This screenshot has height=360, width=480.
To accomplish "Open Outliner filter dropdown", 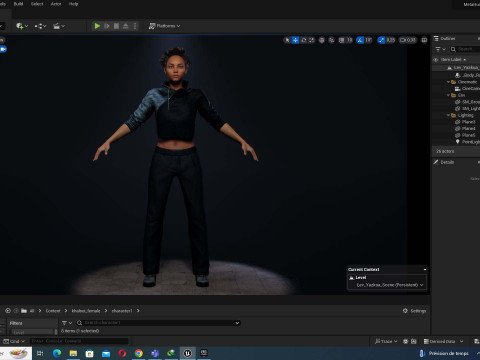I will [x=440, y=49].
